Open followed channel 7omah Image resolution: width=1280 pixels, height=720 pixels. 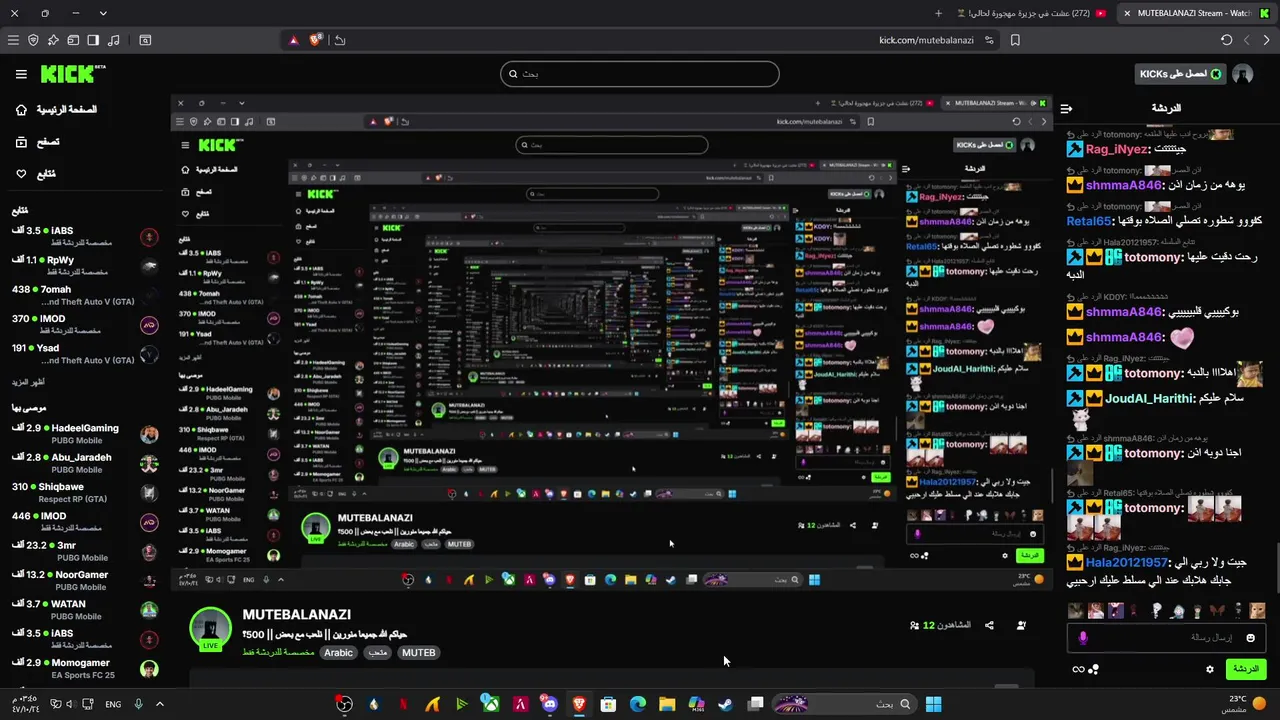pos(85,295)
